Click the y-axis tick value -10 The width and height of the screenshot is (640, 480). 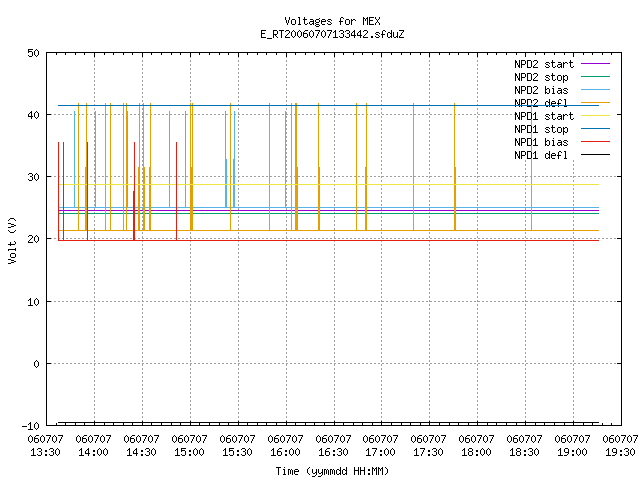pyautogui.click(x=31, y=426)
